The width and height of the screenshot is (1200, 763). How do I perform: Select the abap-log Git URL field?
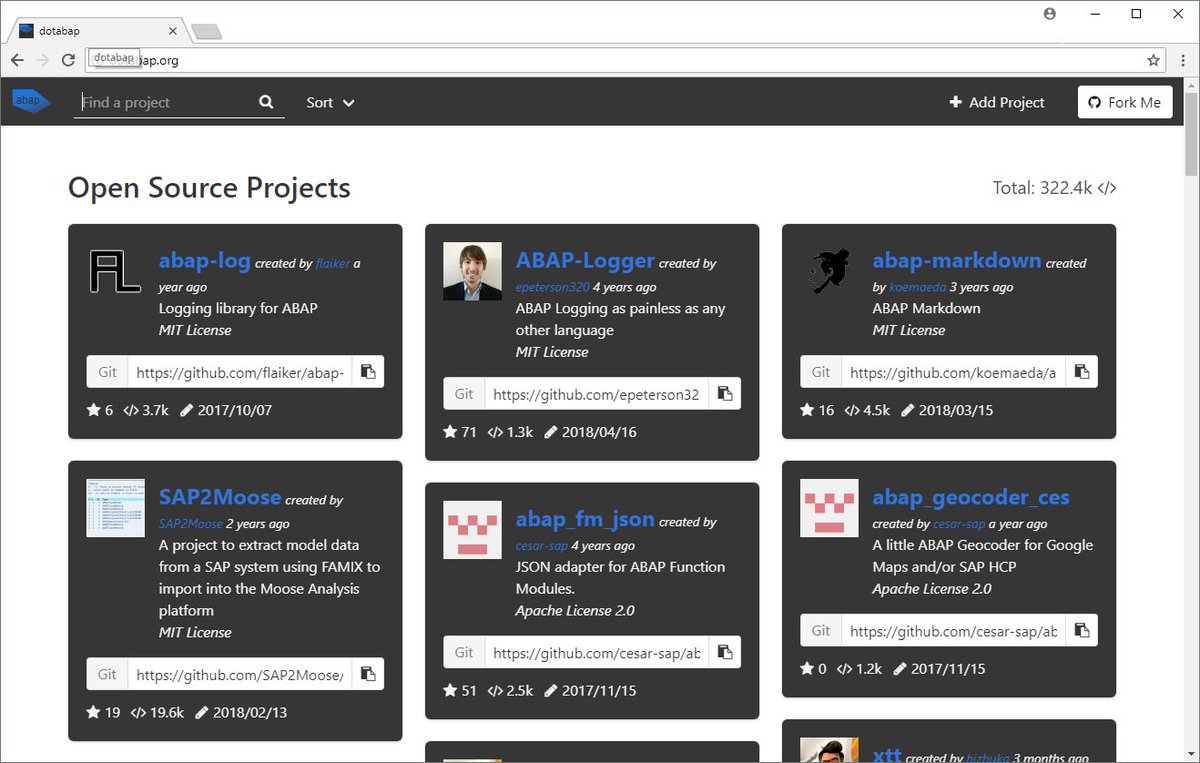point(240,372)
